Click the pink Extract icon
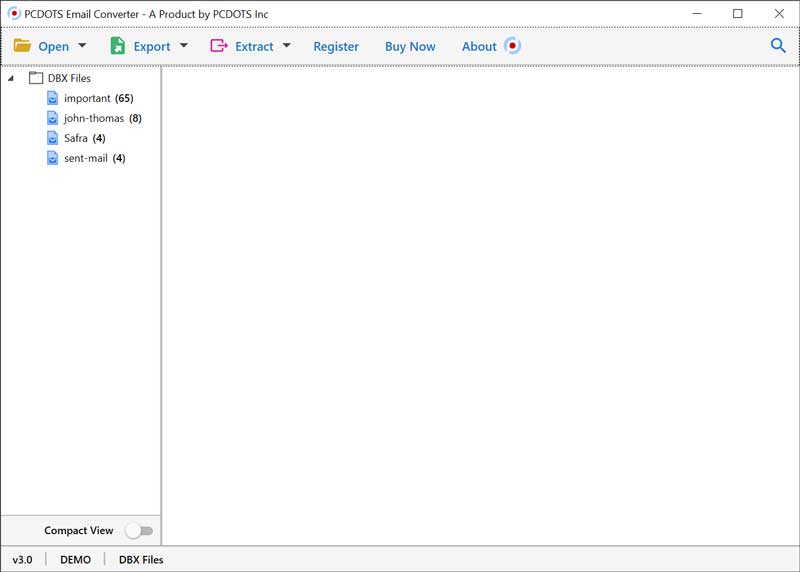The image size is (800, 572). coord(219,46)
